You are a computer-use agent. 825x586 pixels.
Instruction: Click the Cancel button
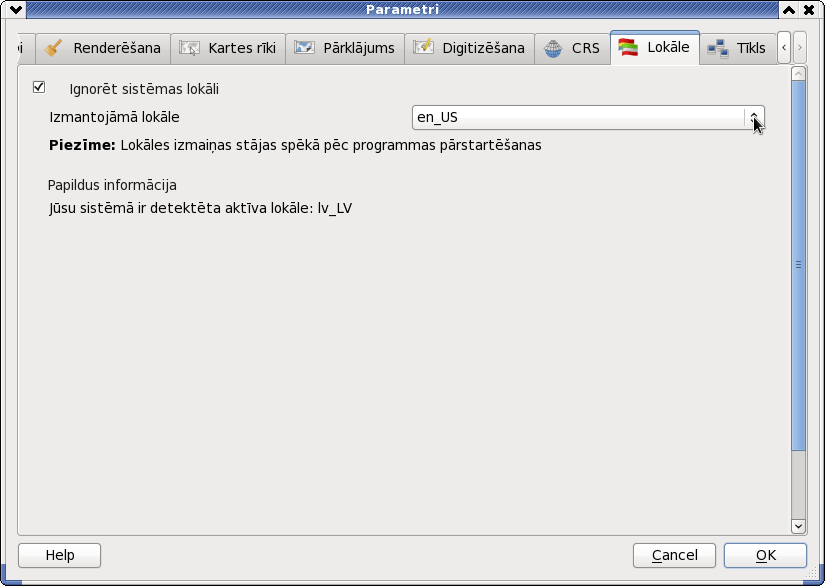tap(674, 555)
